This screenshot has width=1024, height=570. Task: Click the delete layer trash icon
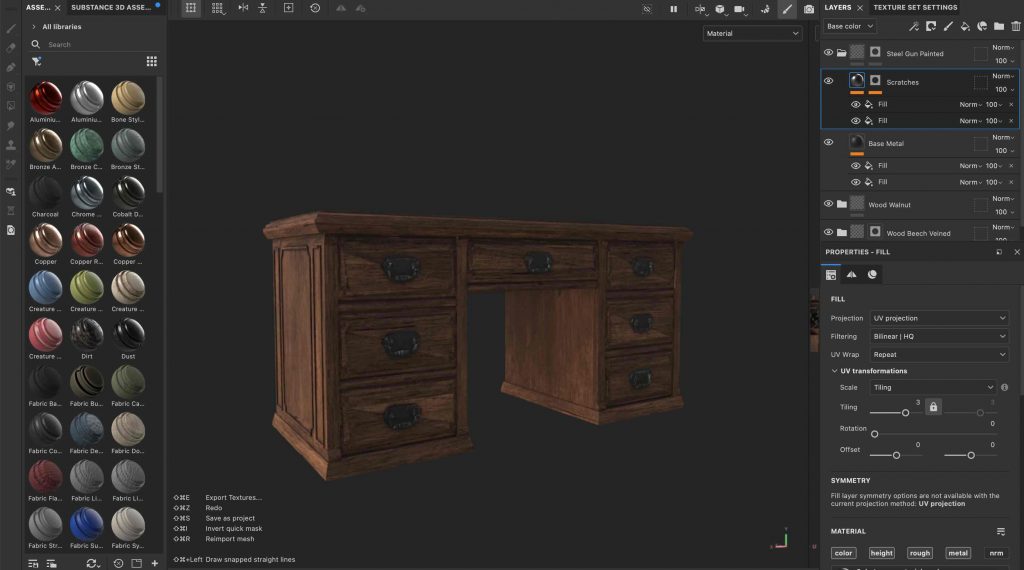1016,27
